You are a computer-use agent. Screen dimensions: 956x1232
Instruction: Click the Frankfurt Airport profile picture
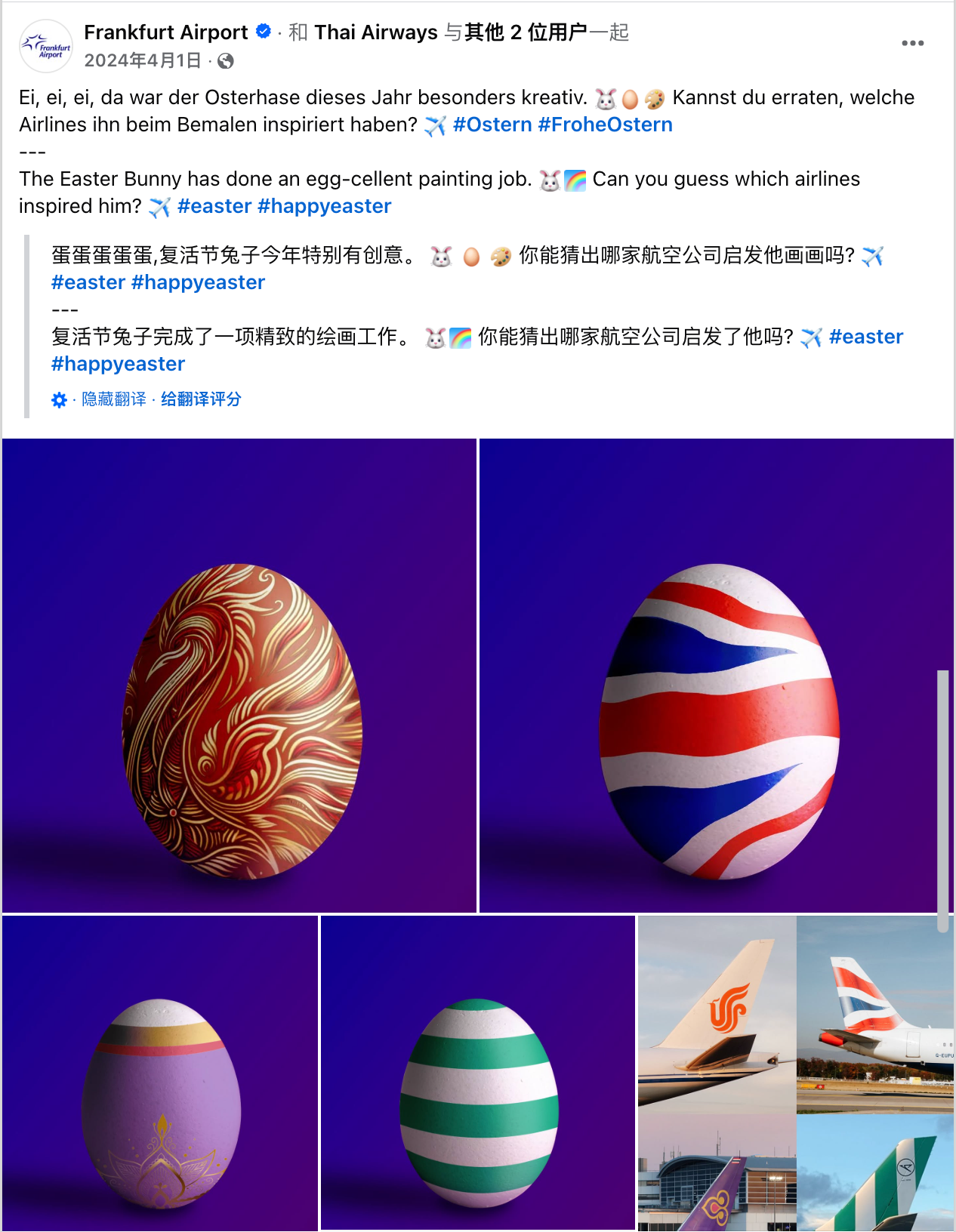pyautogui.click(x=46, y=46)
